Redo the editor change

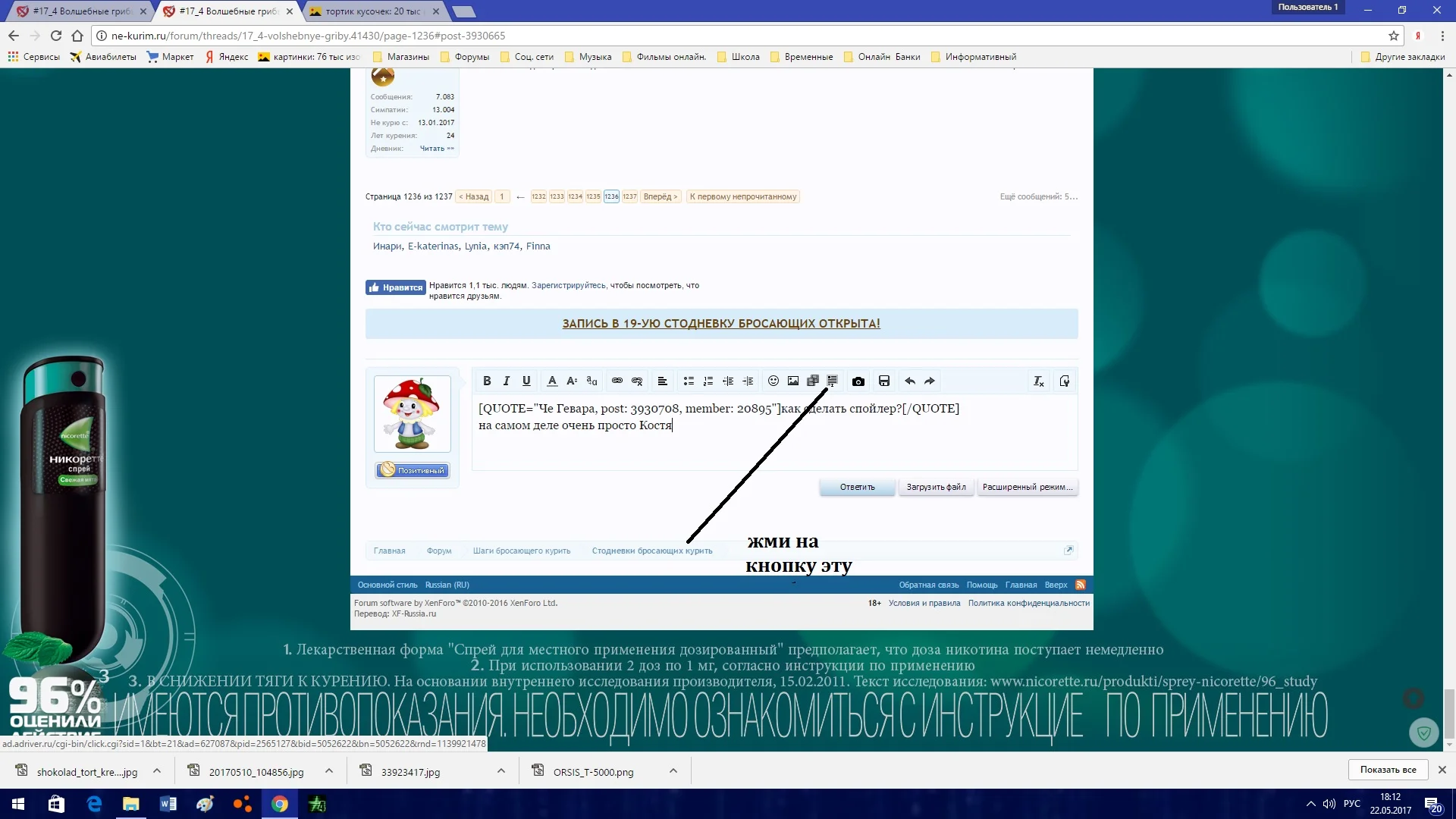[929, 381]
